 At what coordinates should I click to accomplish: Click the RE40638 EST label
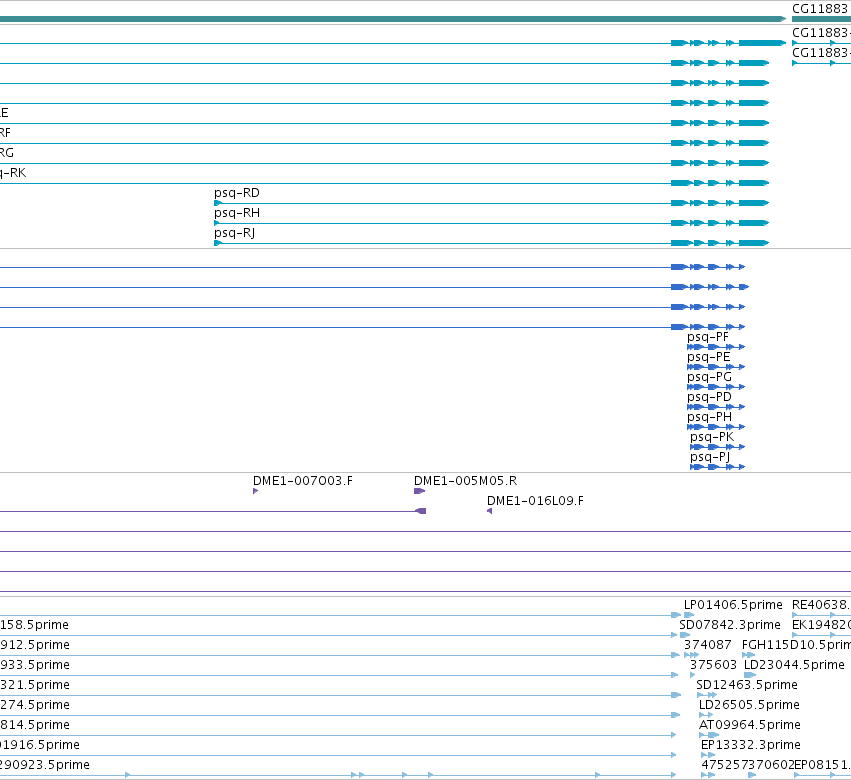[x=821, y=605]
